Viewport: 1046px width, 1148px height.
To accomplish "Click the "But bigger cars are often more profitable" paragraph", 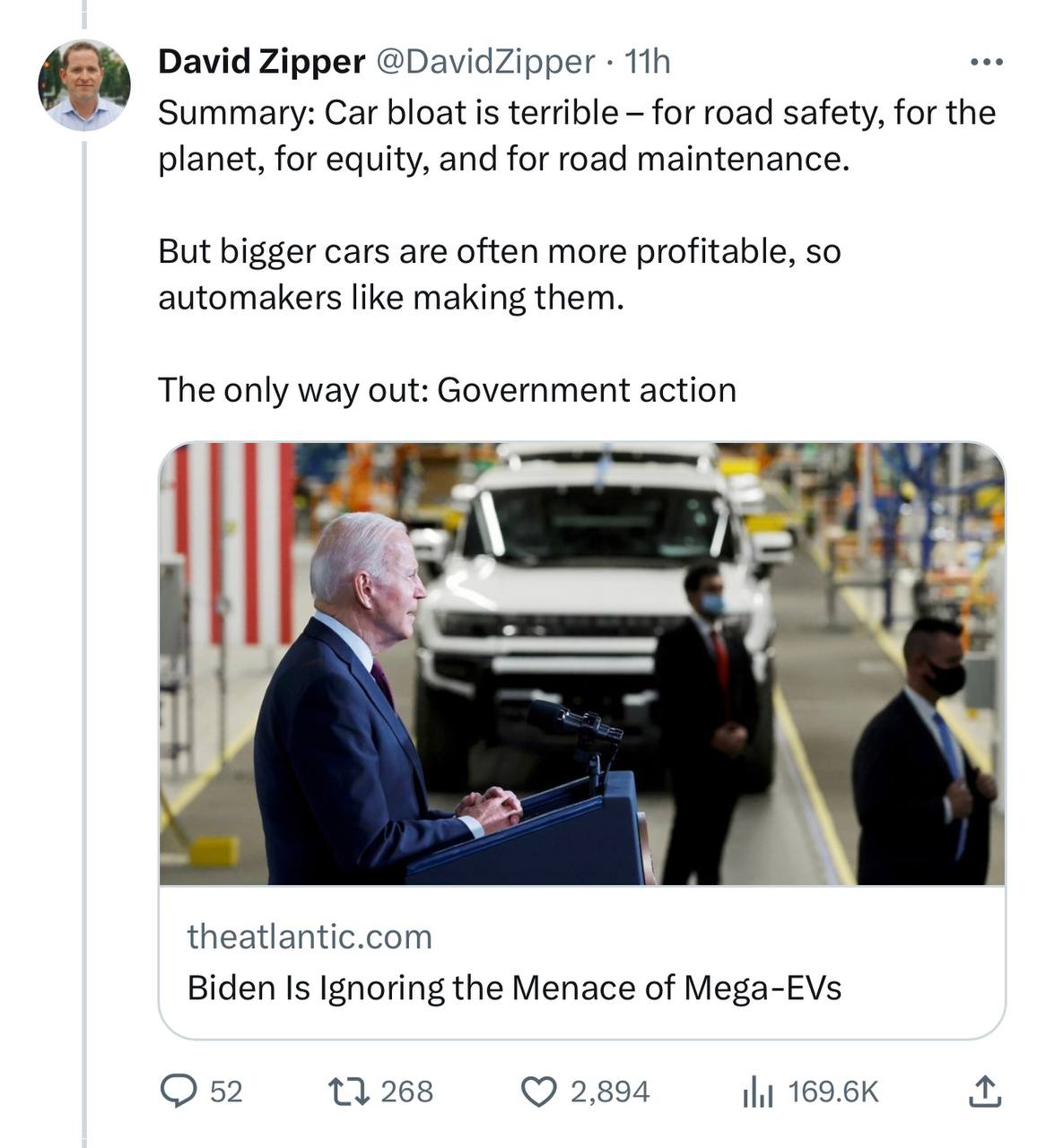I will point(499,274).
